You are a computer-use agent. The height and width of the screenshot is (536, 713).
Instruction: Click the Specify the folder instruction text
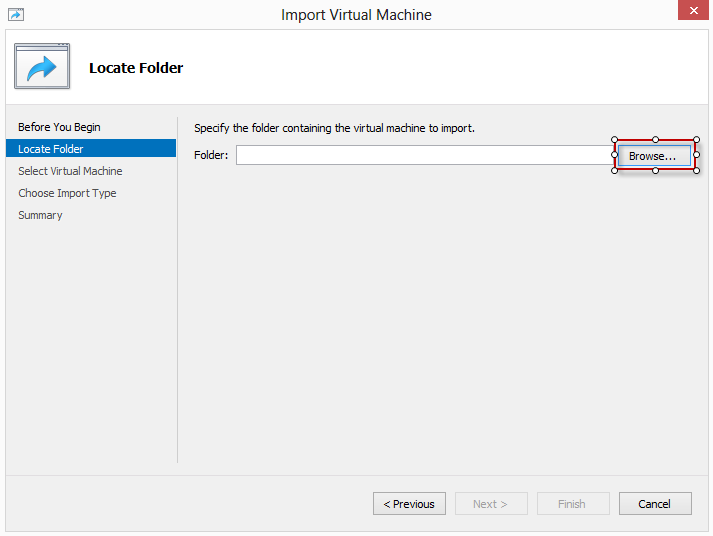(334, 128)
